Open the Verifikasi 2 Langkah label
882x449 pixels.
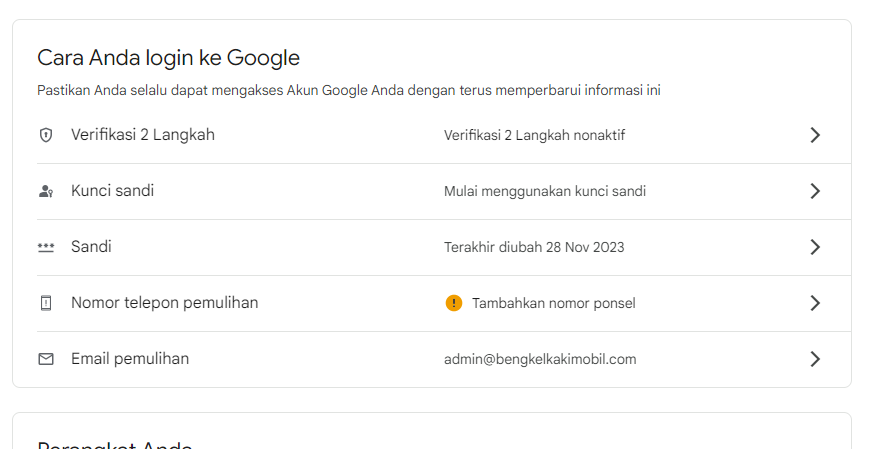point(143,135)
